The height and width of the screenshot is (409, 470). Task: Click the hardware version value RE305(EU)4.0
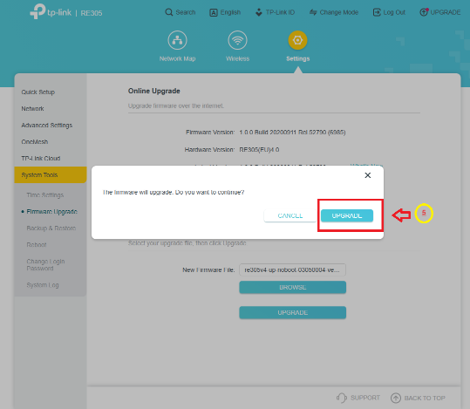(x=259, y=150)
